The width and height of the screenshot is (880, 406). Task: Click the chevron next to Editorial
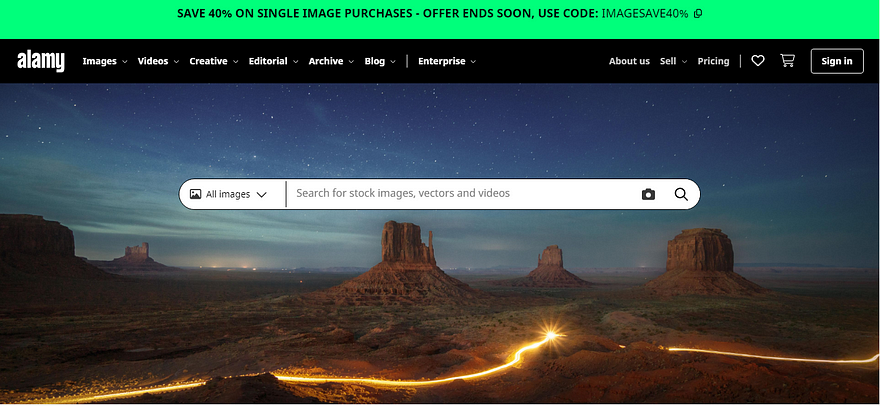(295, 62)
